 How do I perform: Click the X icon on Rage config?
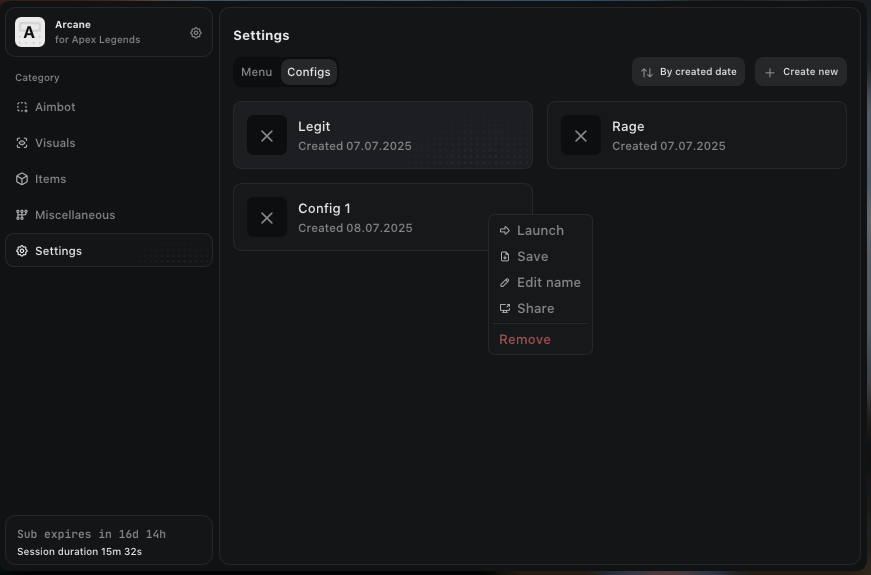581,136
